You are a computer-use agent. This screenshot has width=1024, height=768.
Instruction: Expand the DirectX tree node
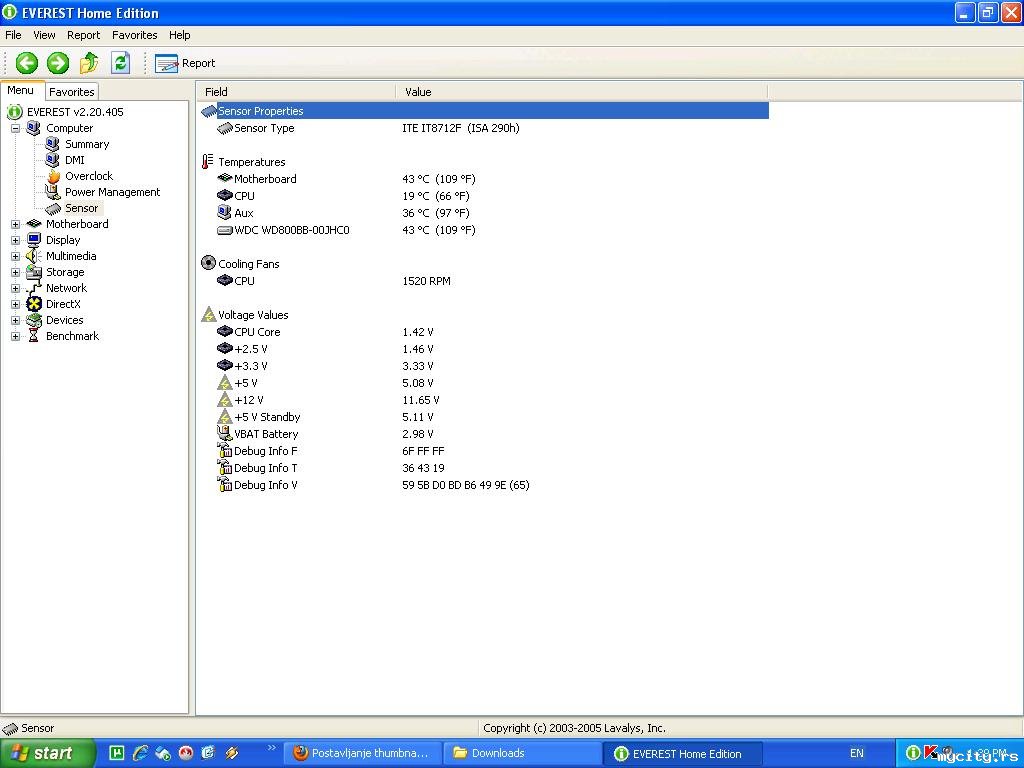(x=16, y=304)
